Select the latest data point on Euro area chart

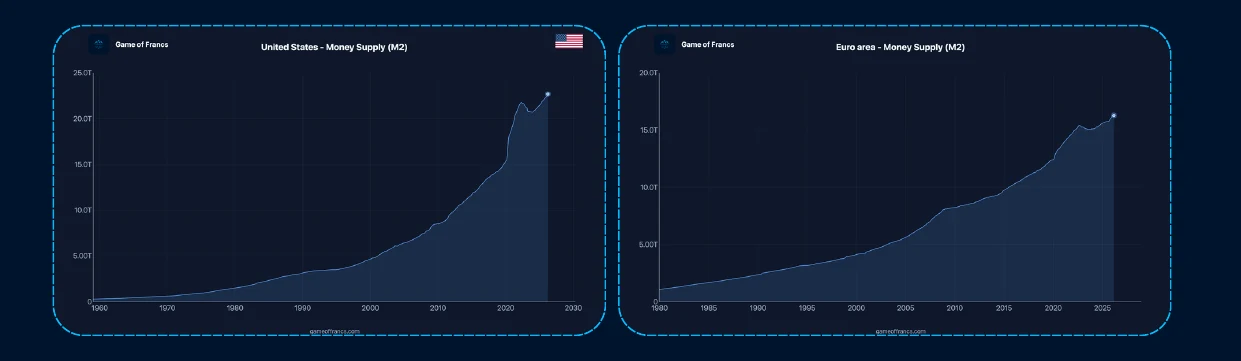(1114, 115)
